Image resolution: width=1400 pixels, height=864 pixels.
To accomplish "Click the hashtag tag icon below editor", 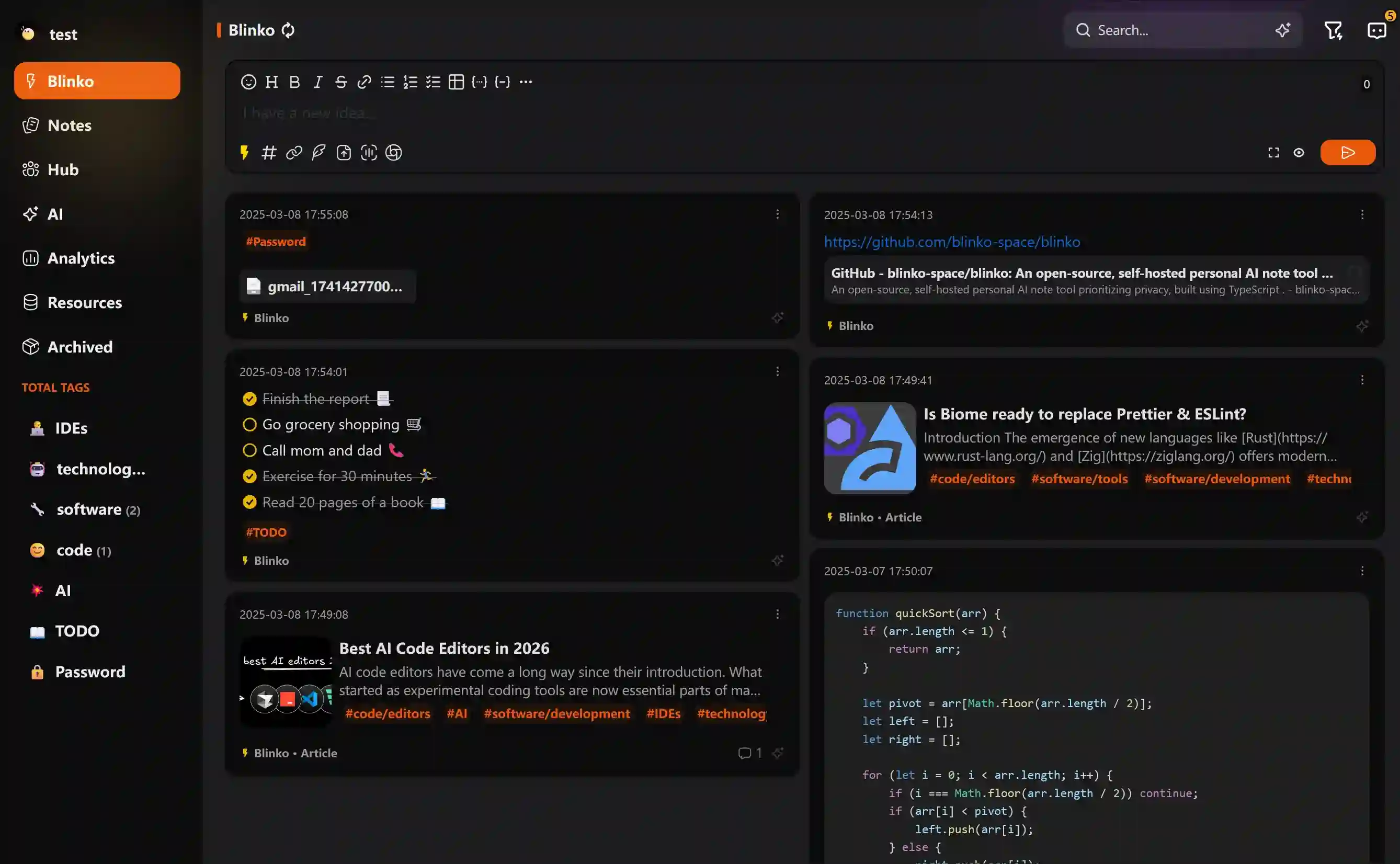I will 269,153.
